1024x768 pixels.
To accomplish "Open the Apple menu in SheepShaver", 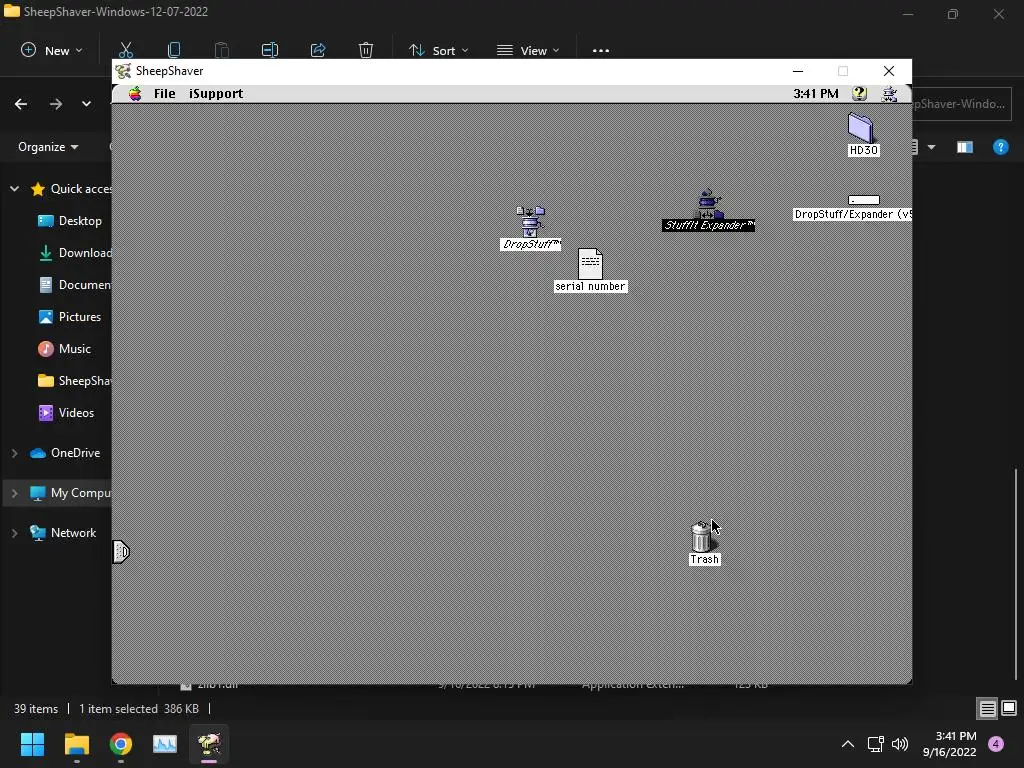I will coord(135,93).
